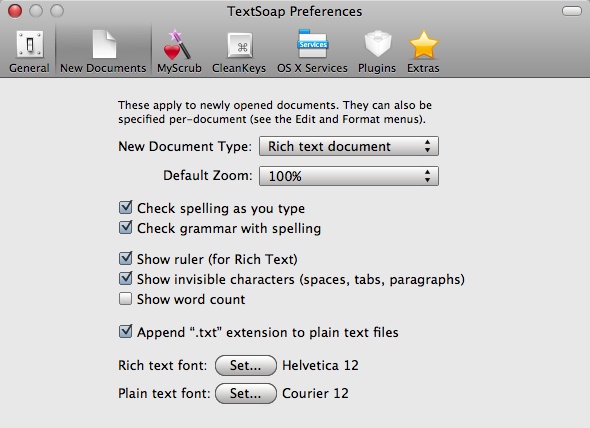Enable Show word count checkbox
The image size is (590, 428).
coord(125,299)
